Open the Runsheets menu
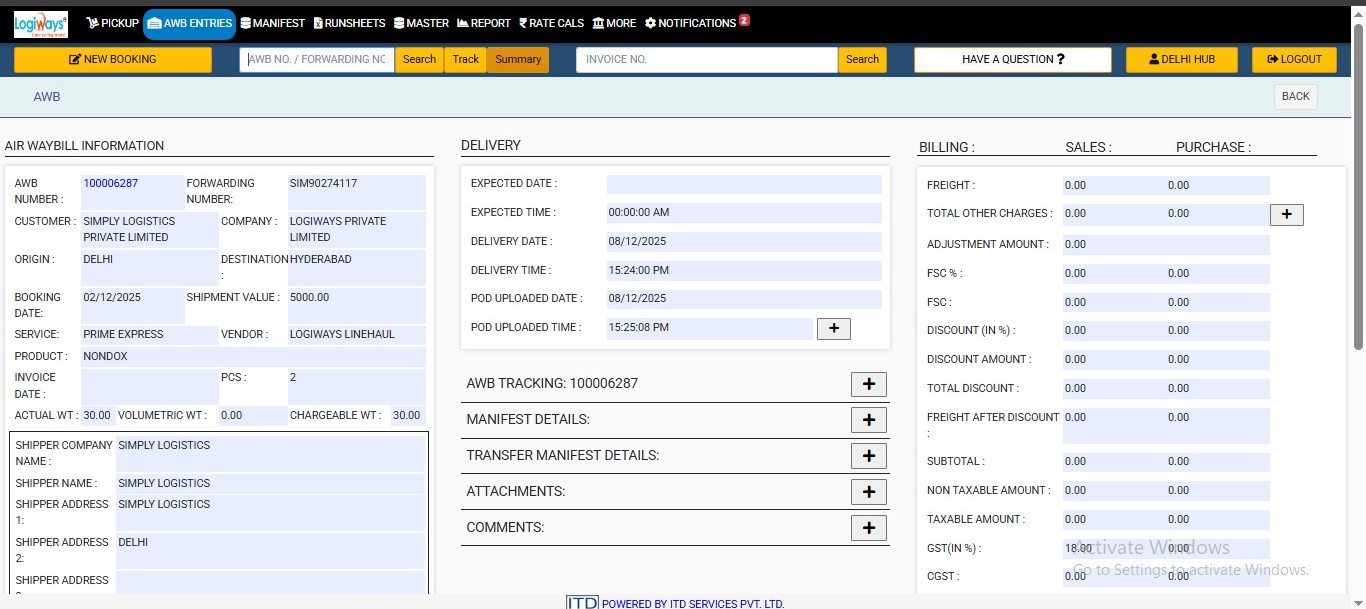This screenshot has height=609, width=1366. (x=349, y=23)
